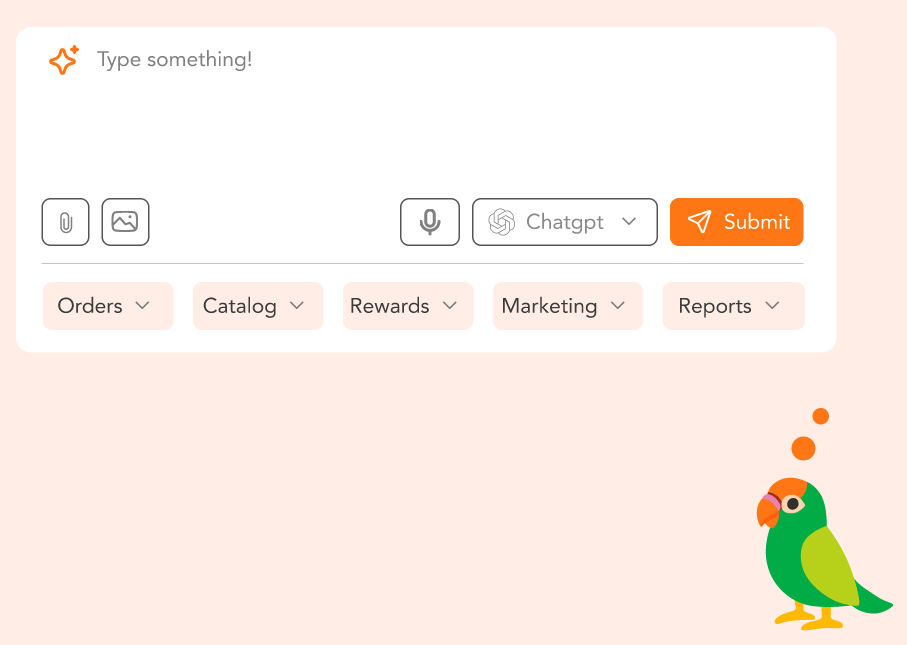Click the paper plane send icon
The image size is (907, 645).
pos(700,222)
